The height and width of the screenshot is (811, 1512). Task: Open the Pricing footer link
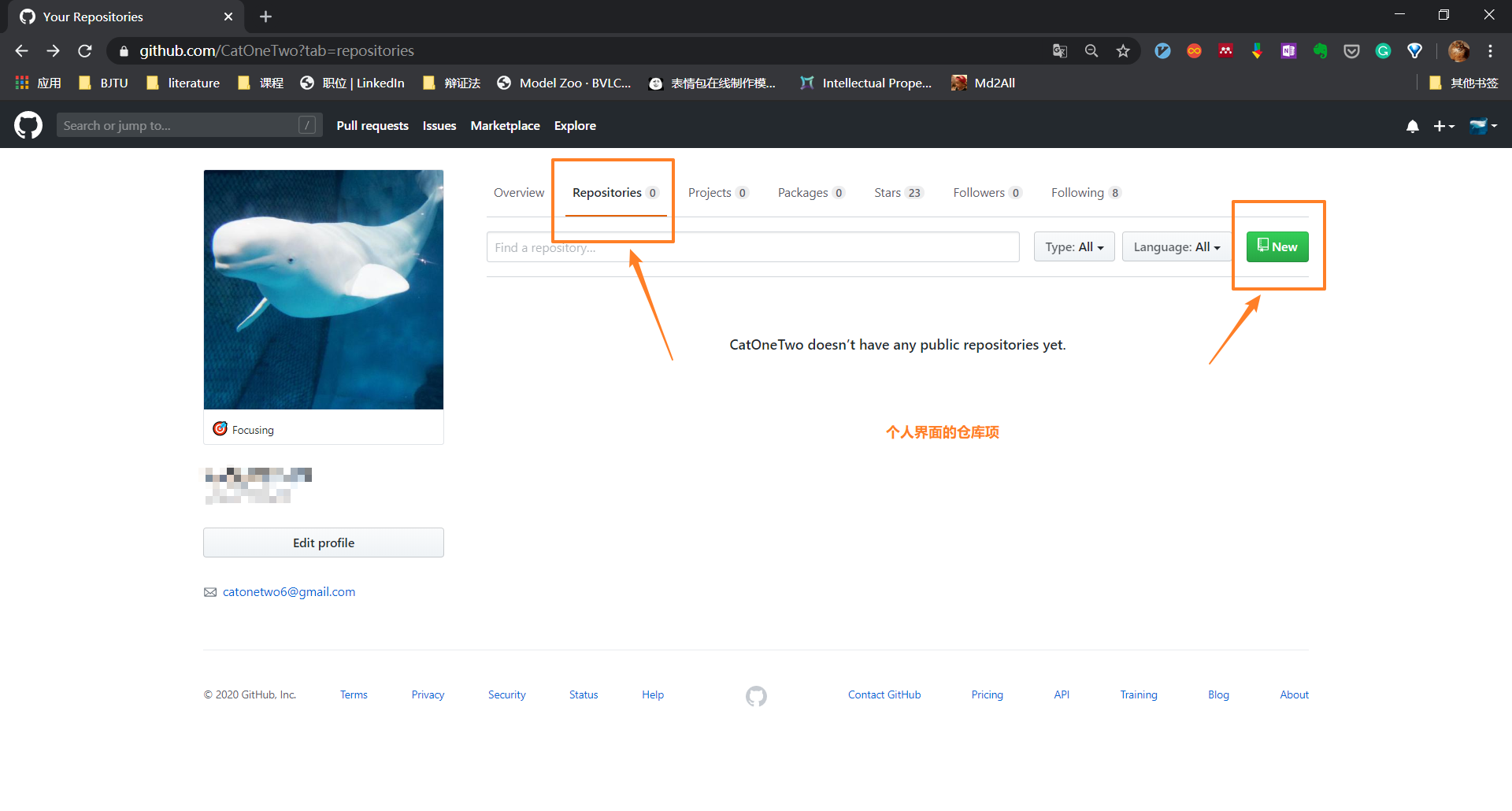987,694
